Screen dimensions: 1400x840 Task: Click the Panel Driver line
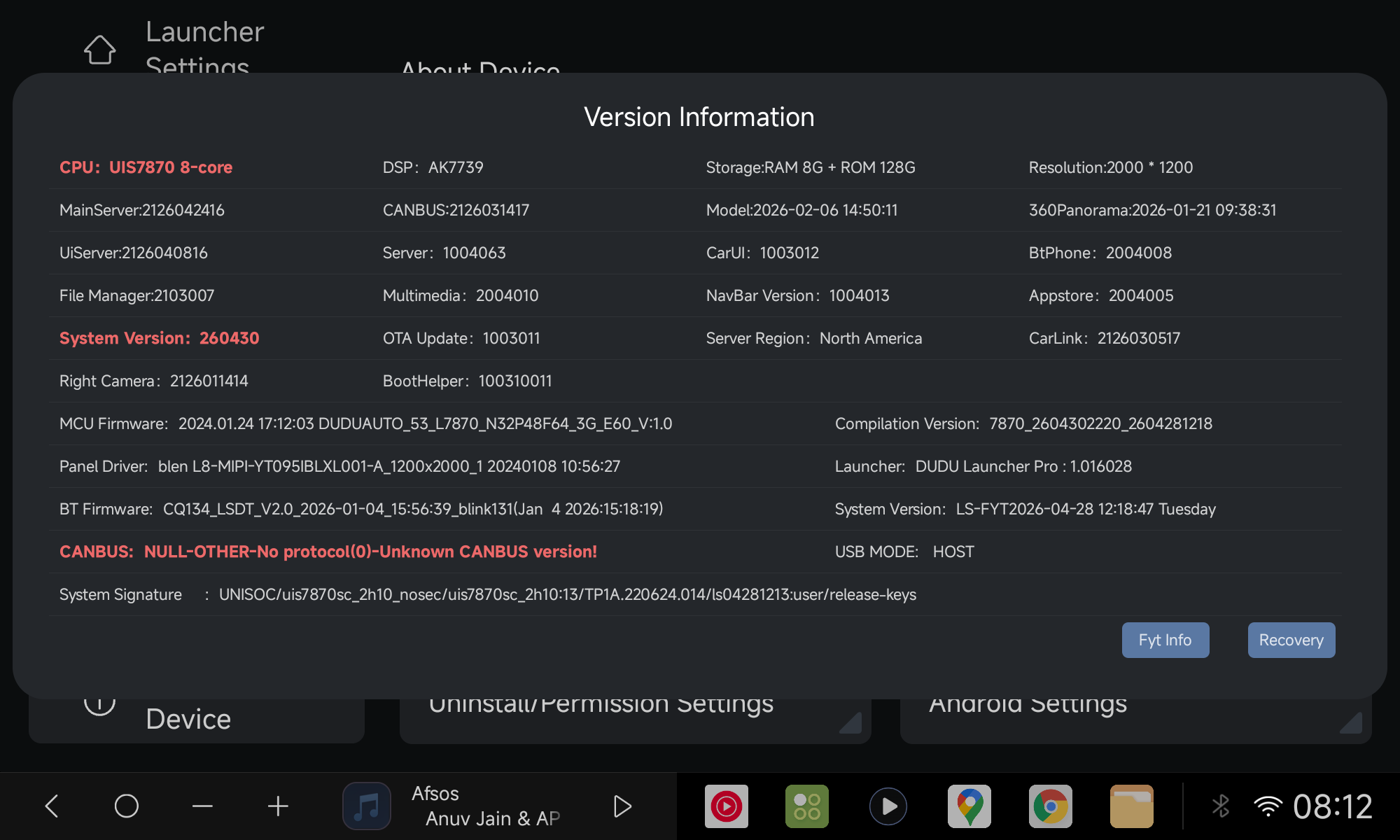pos(340,466)
